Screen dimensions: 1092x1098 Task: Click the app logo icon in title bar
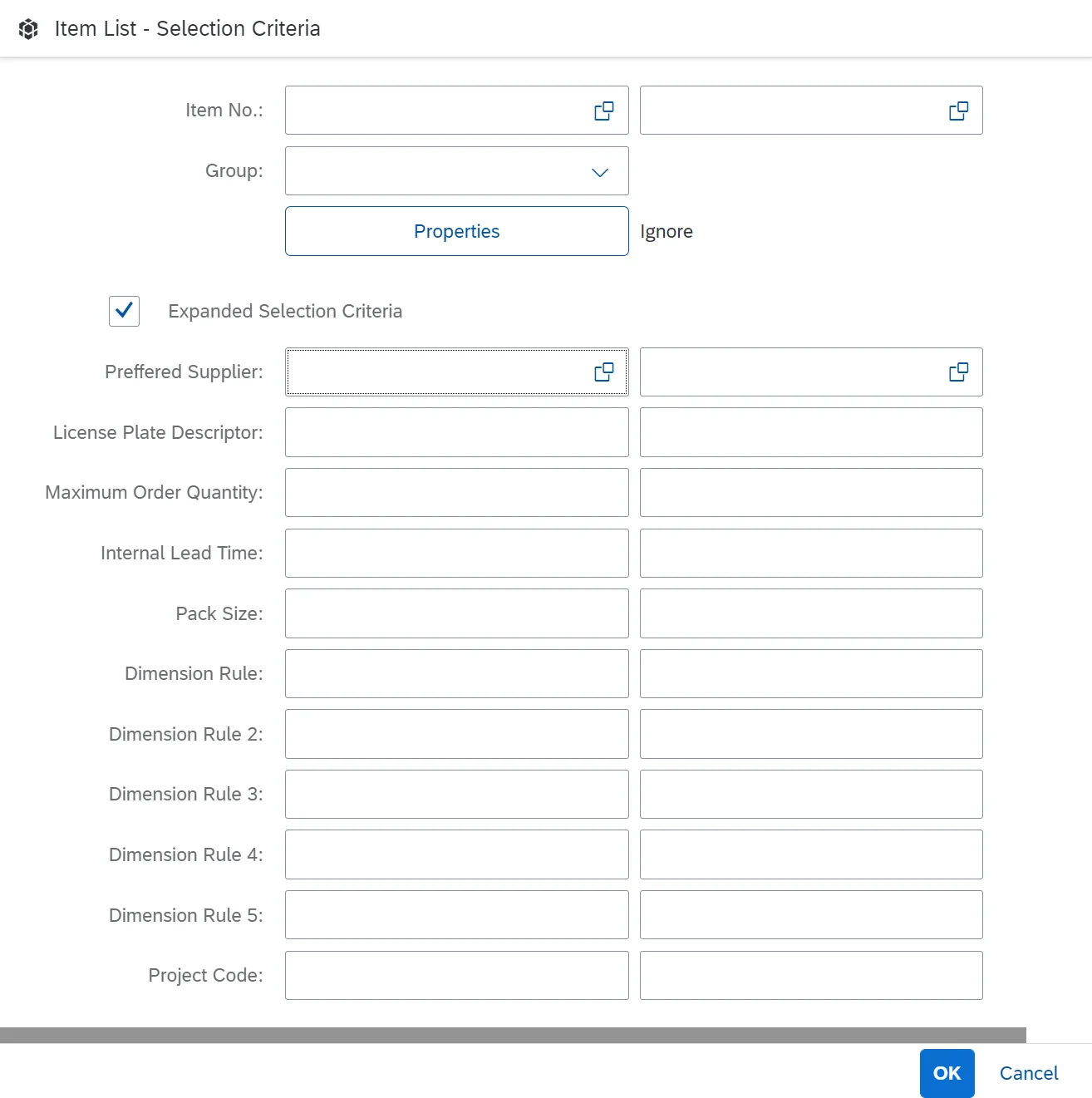pyautogui.click(x=28, y=29)
